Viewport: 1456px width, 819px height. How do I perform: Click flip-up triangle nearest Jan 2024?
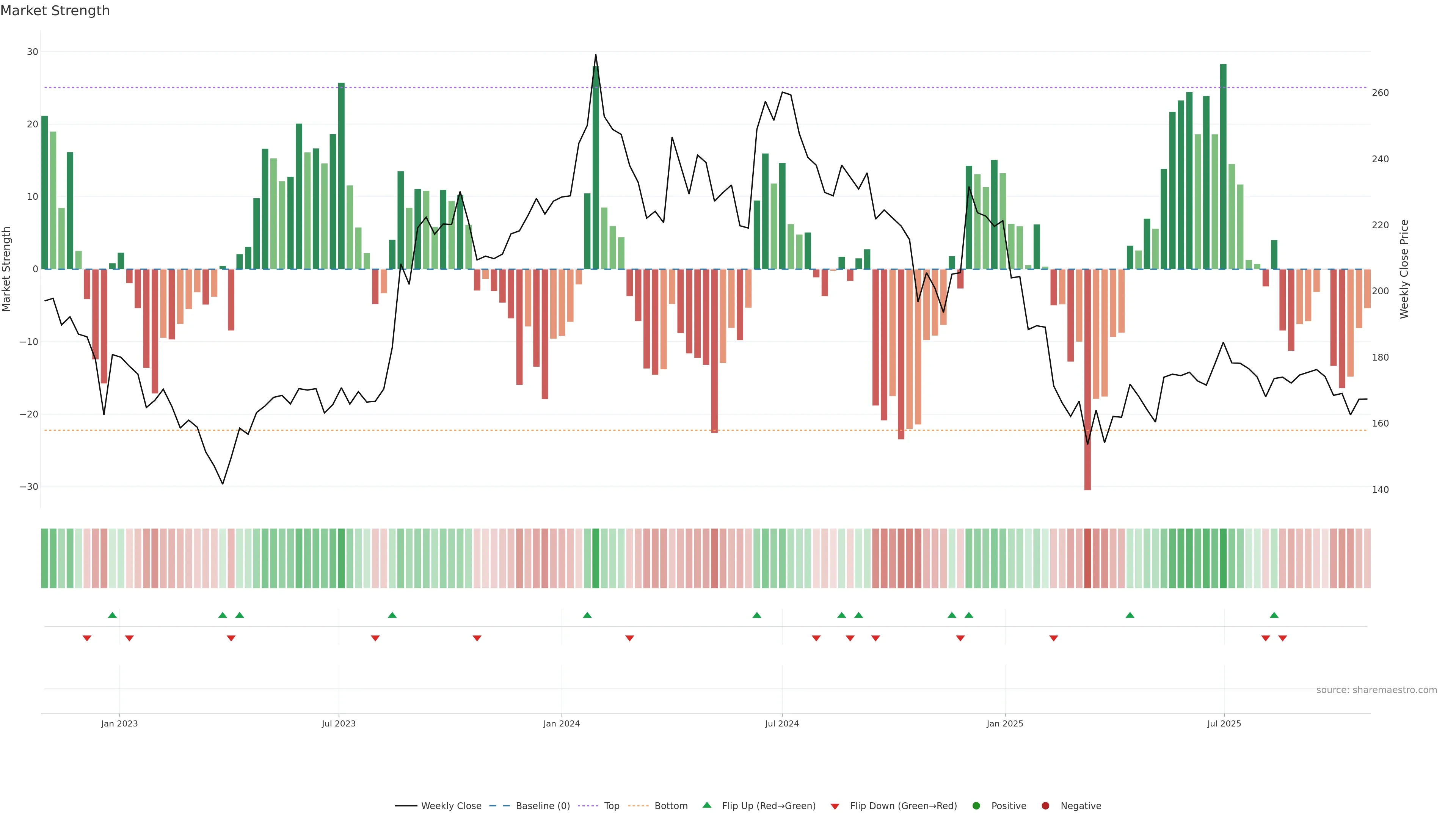587,615
